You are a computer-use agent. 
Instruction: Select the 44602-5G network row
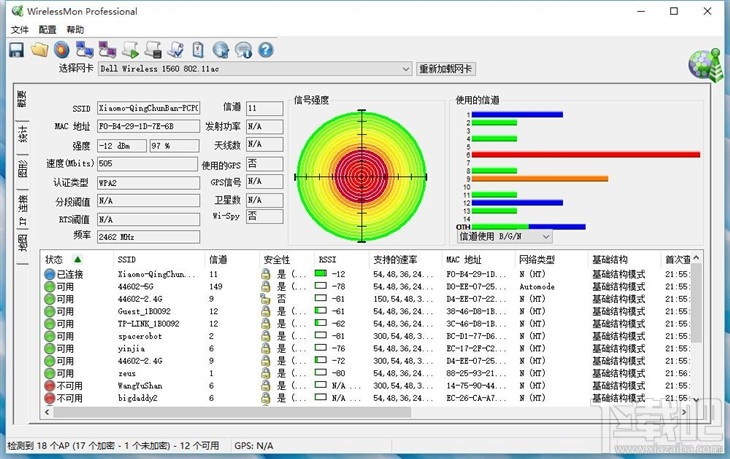(365, 287)
